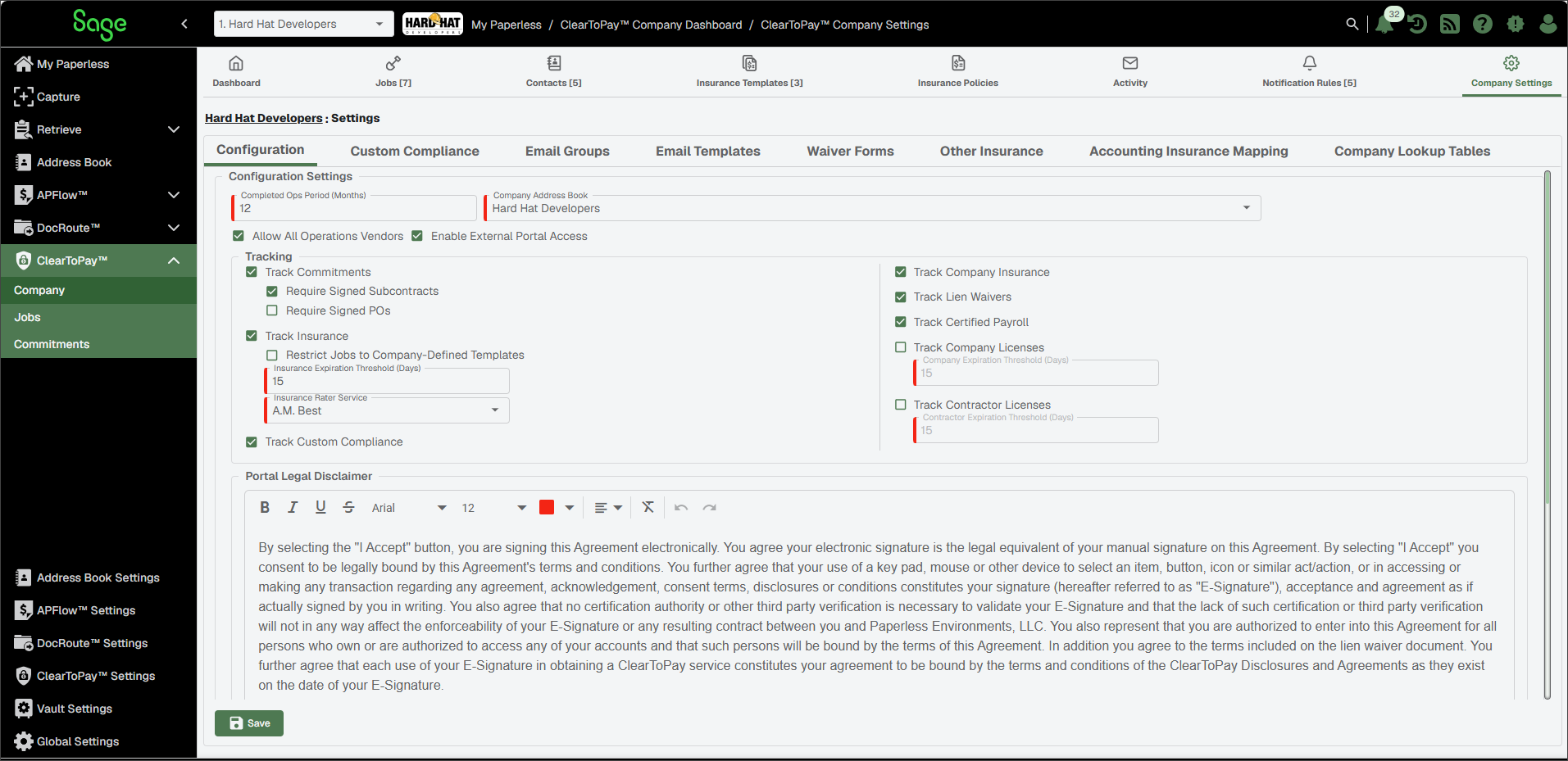Enable Restrict Jobs to Company-Defined Templates

point(272,355)
